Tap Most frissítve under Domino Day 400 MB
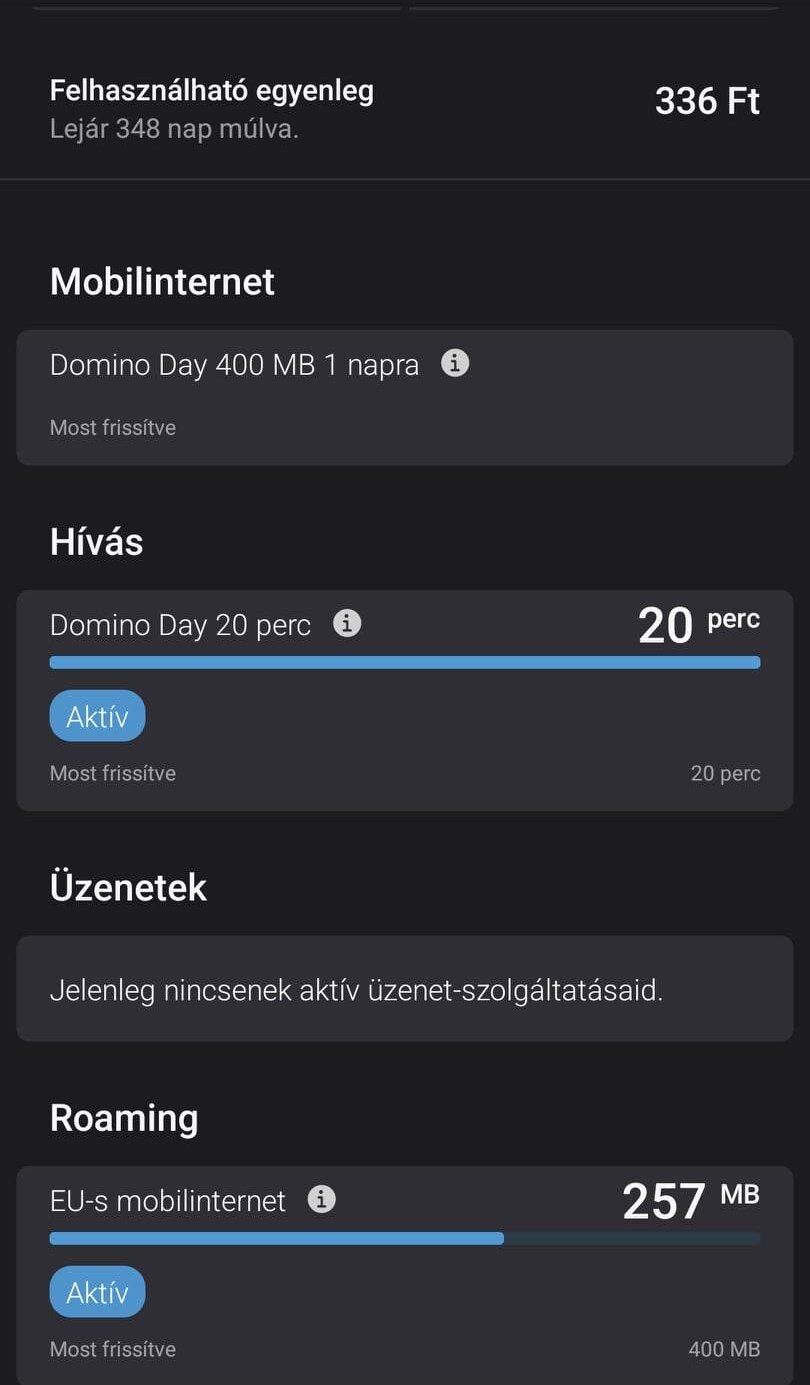Viewport: 810px width, 1385px height. [x=113, y=427]
